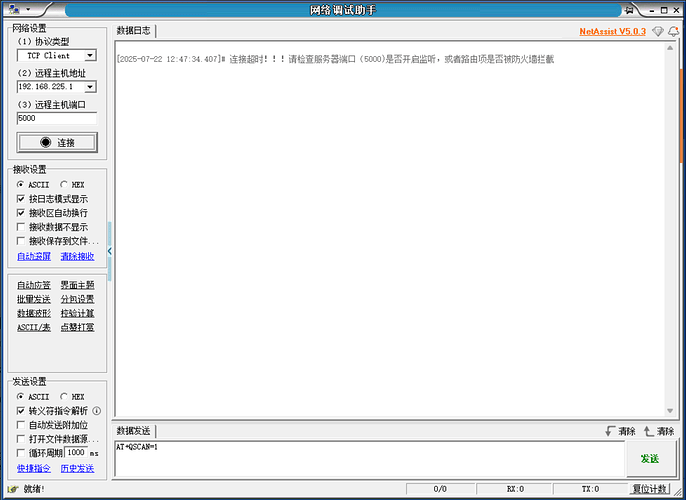Image resolution: width=686 pixels, height=500 pixels.
Task: Click the log scrollbar down arrow
Action: click(x=670, y=411)
